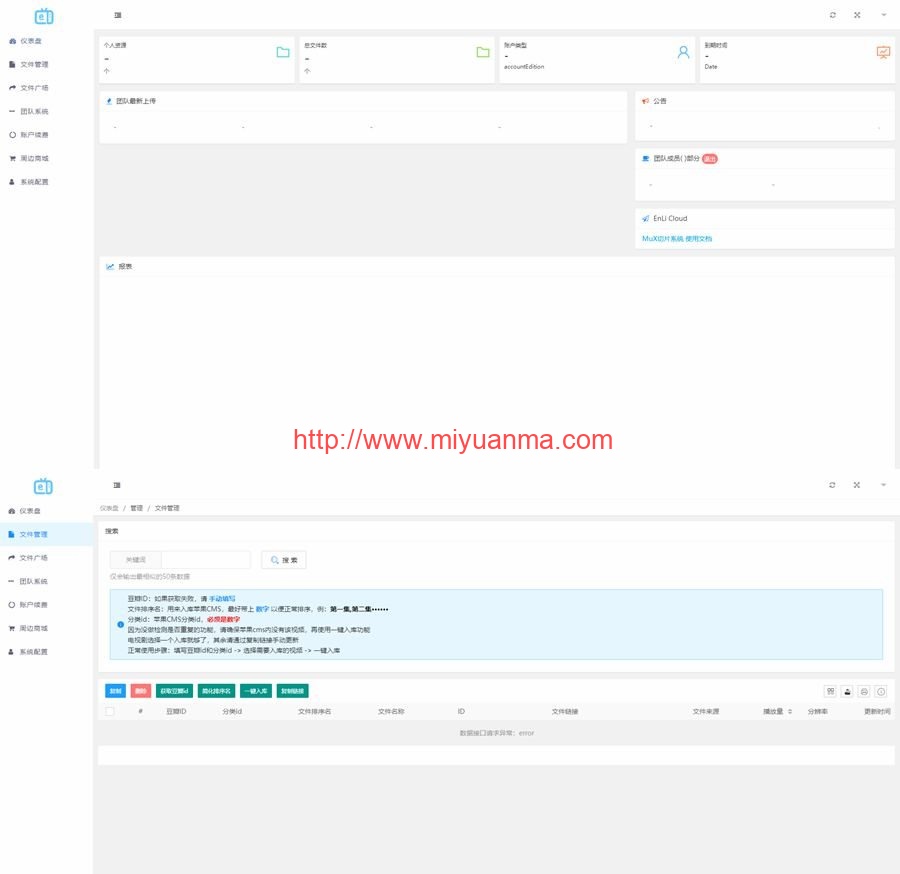This screenshot has width=900, height=874.
Task: Click the 分辨率 column header
Action: click(818, 712)
